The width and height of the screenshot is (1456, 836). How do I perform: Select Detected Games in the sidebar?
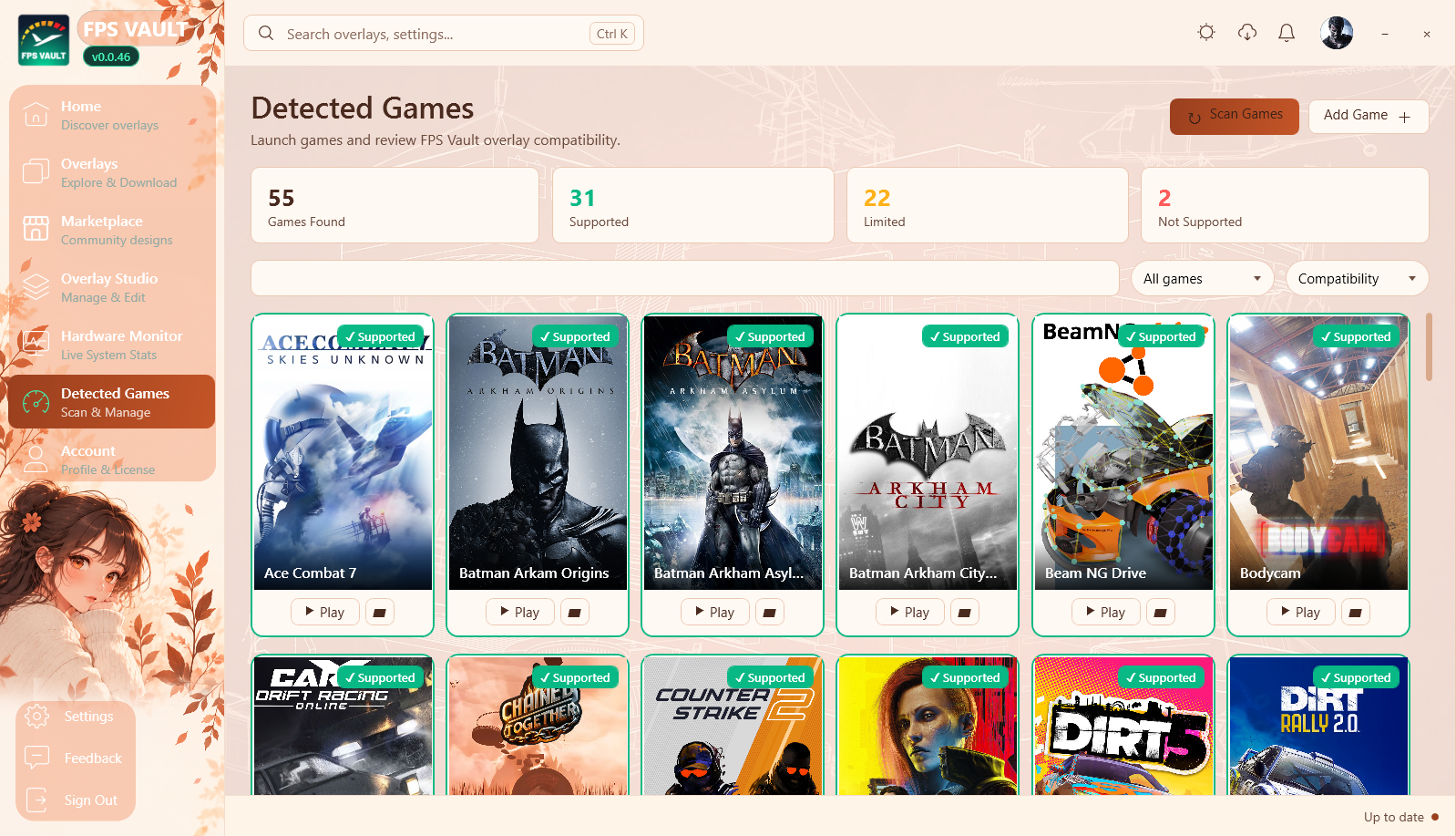(x=112, y=402)
